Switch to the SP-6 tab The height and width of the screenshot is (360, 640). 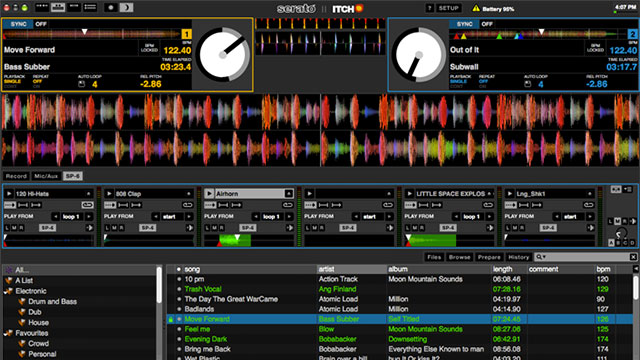tap(73, 176)
